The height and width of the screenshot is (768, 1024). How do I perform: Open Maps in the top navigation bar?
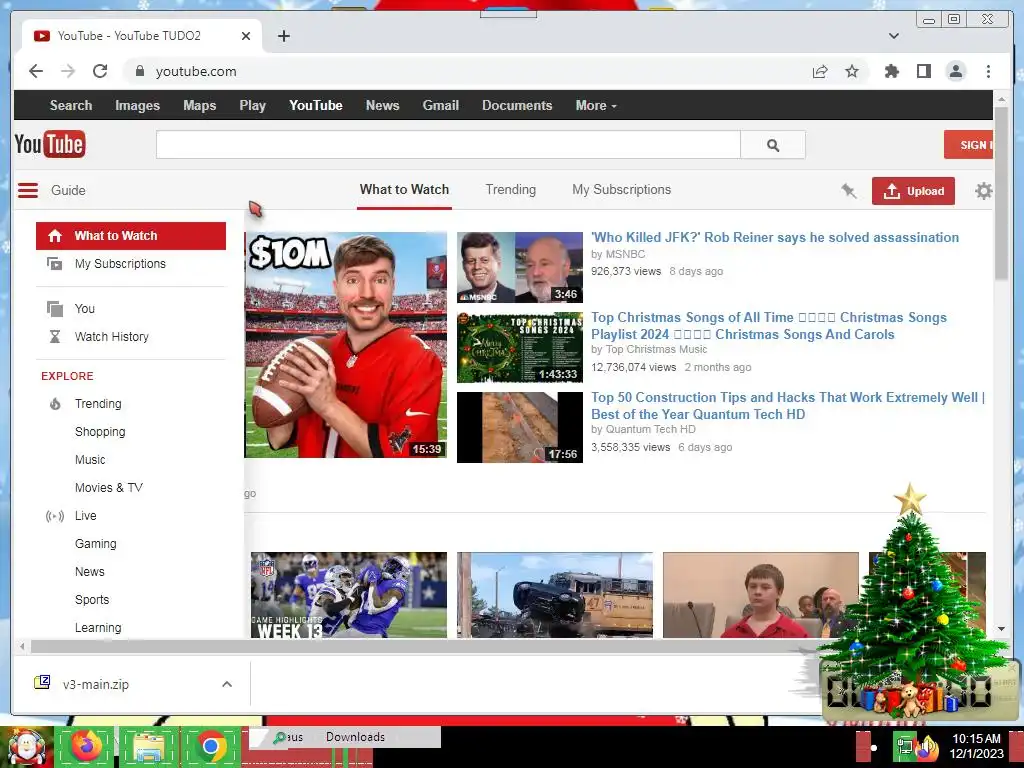pyautogui.click(x=200, y=105)
